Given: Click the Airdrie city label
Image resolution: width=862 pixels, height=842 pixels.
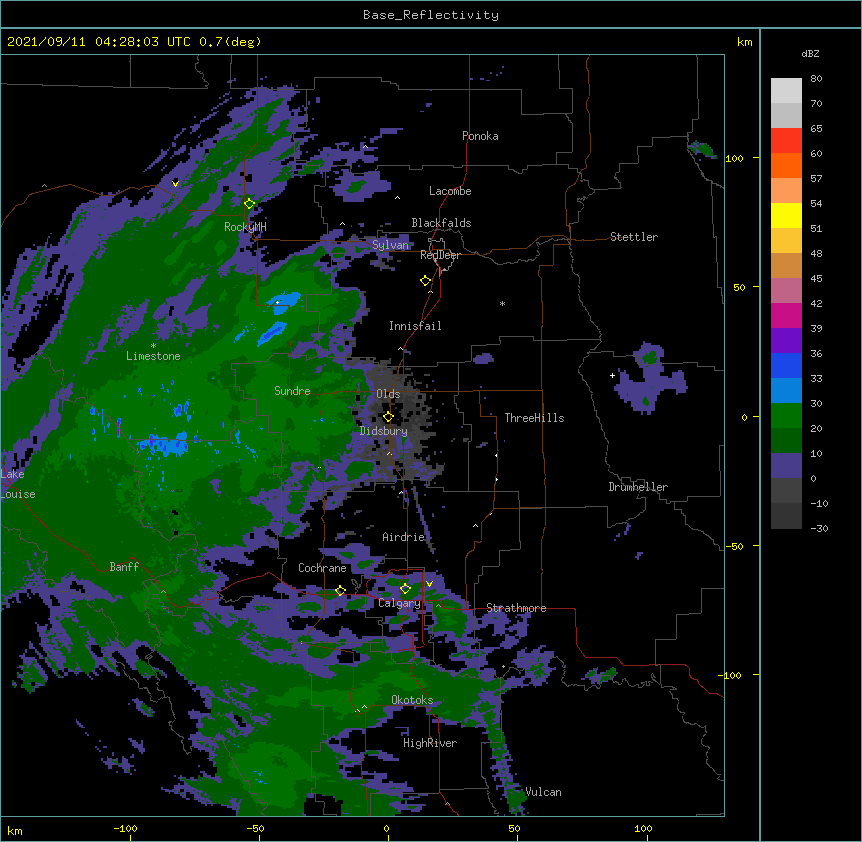Looking at the screenshot, I should 404,537.
